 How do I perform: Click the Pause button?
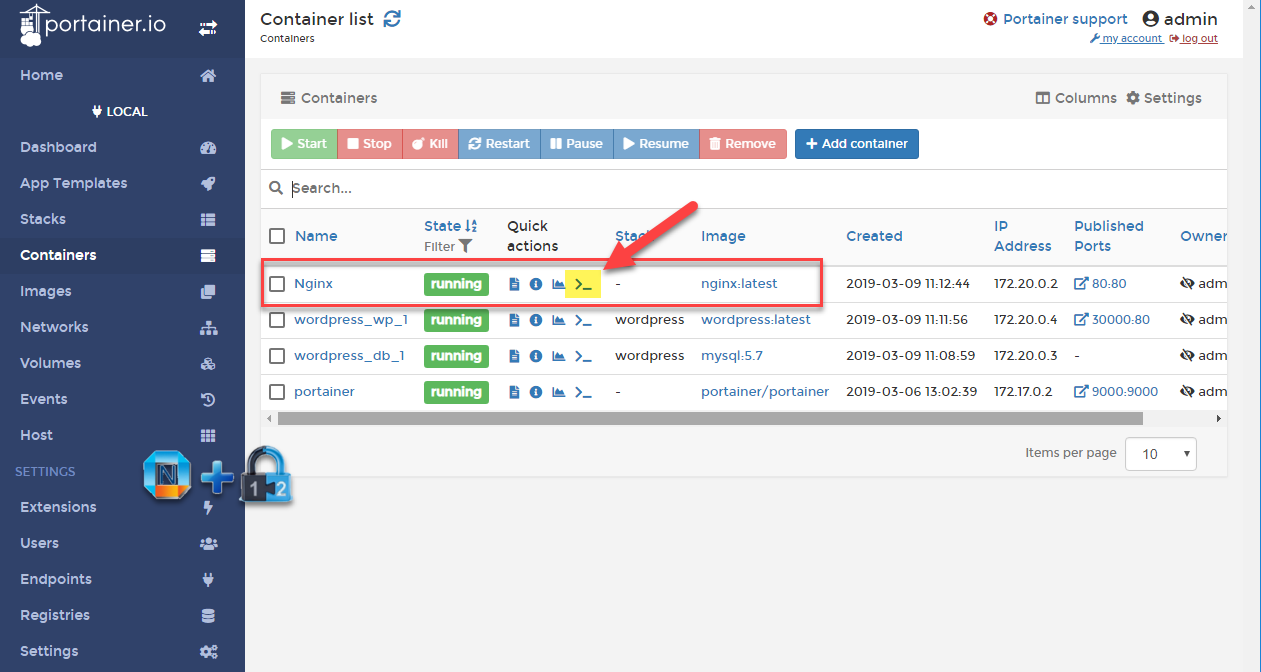(577, 144)
